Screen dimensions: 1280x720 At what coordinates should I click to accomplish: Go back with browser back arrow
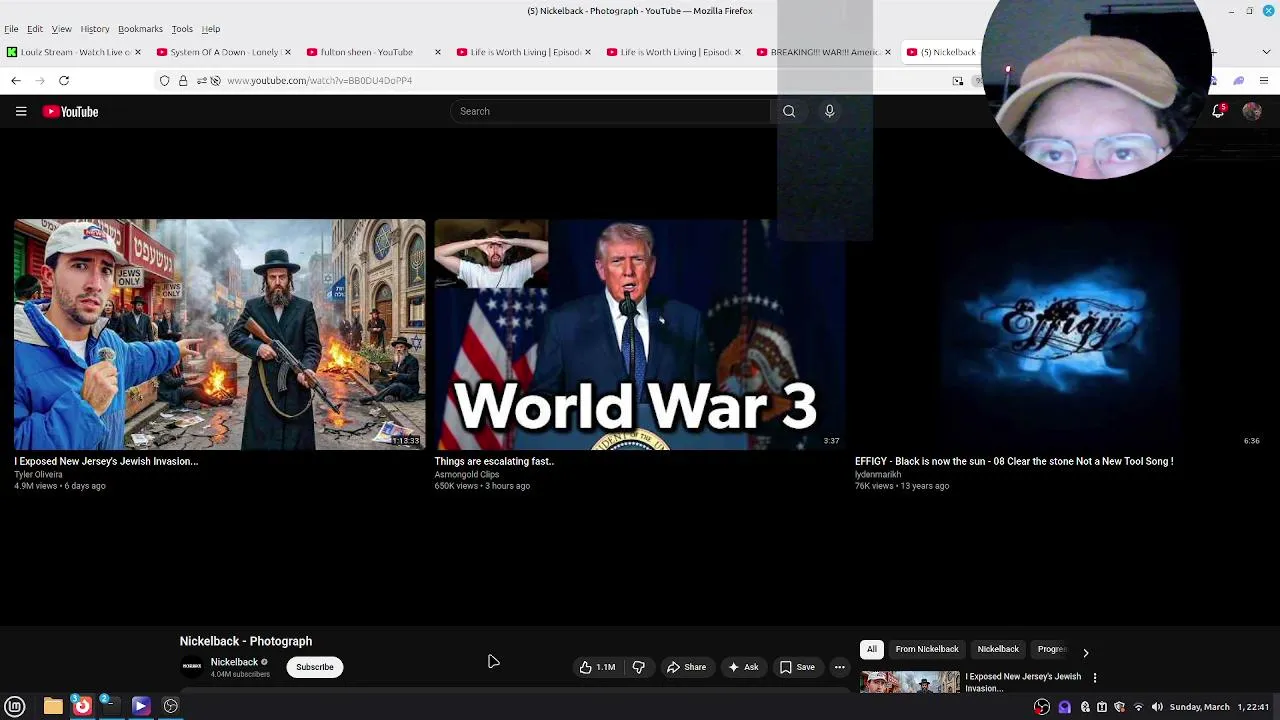(16, 80)
